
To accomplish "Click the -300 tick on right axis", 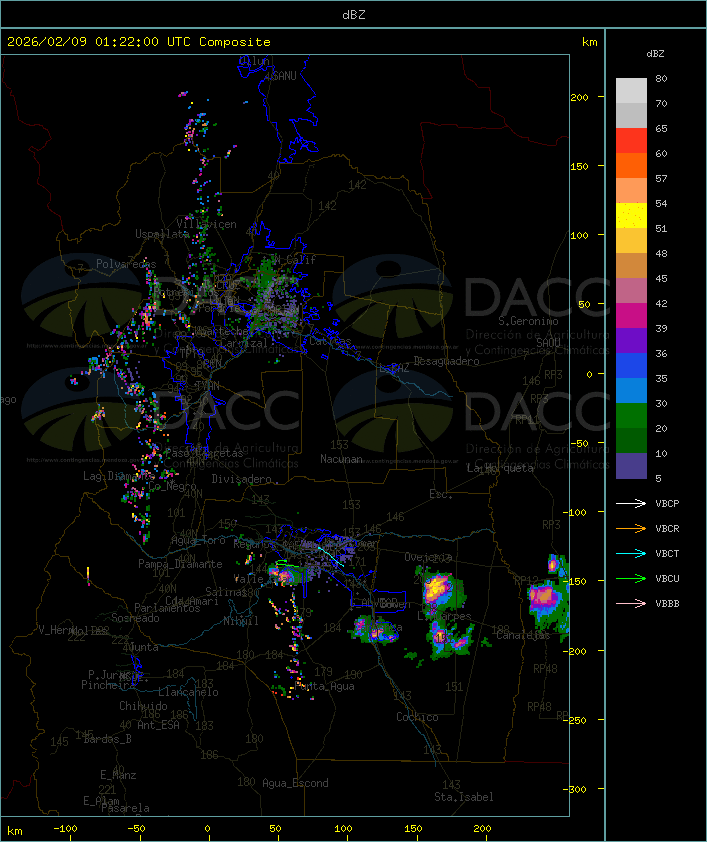I will [575, 789].
